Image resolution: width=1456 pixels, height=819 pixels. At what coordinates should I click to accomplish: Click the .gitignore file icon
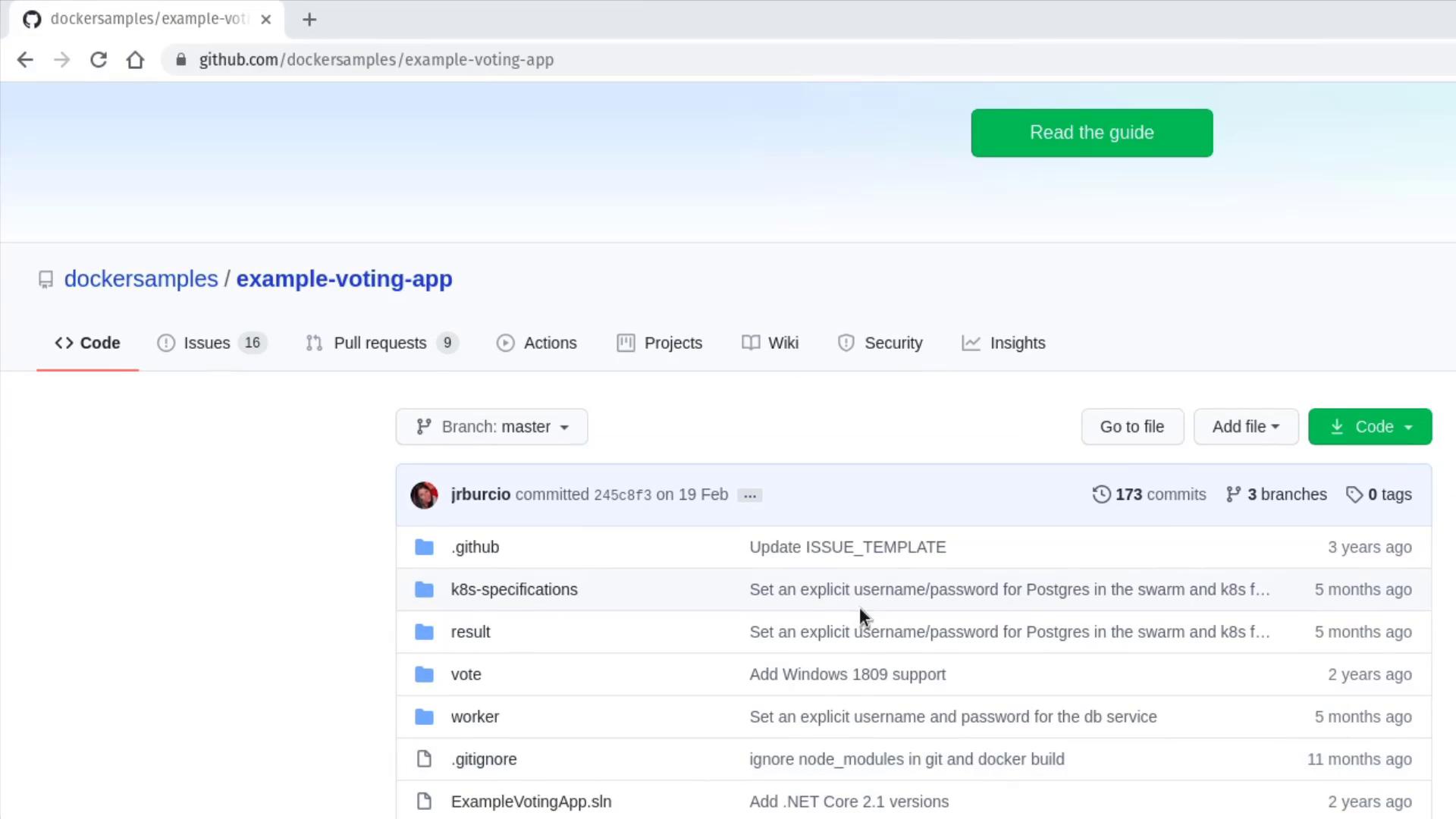(424, 759)
